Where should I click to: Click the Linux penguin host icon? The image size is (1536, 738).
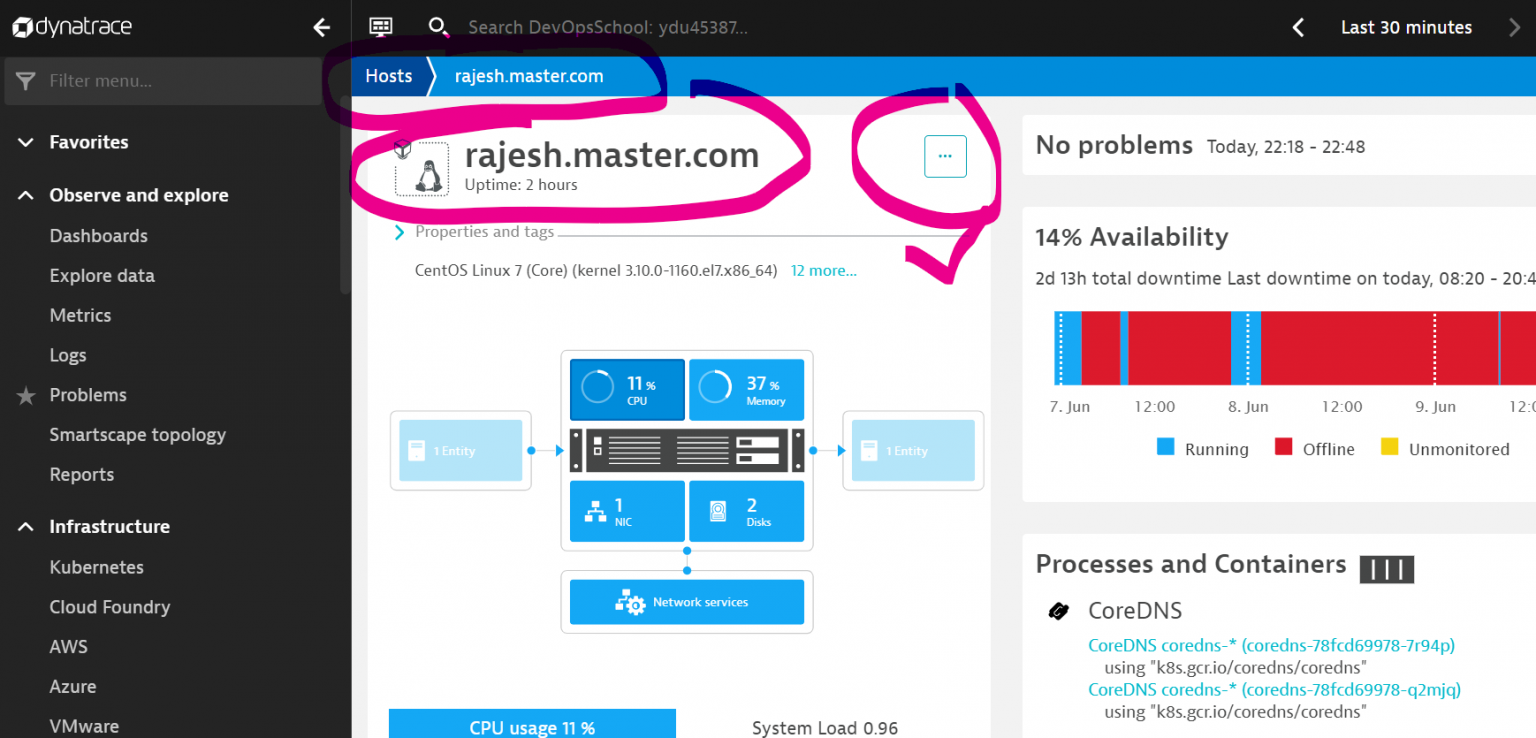[421, 169]
